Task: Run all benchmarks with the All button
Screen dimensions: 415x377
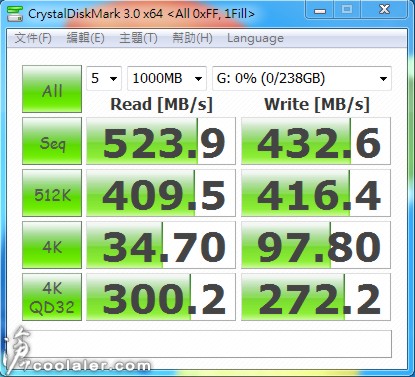Action: point(52,89)
